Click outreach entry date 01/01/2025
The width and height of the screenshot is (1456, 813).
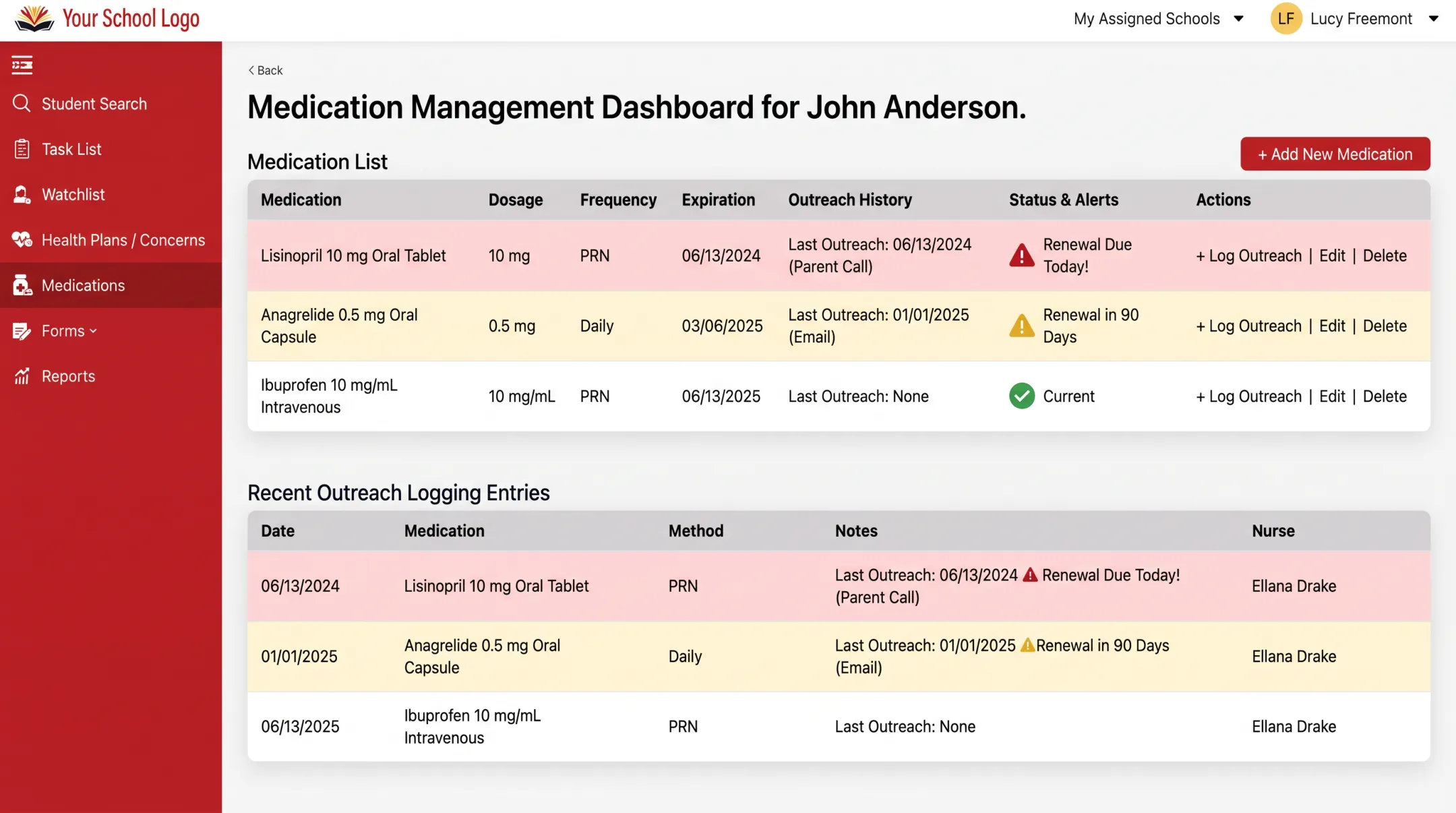tap(299, 656)
